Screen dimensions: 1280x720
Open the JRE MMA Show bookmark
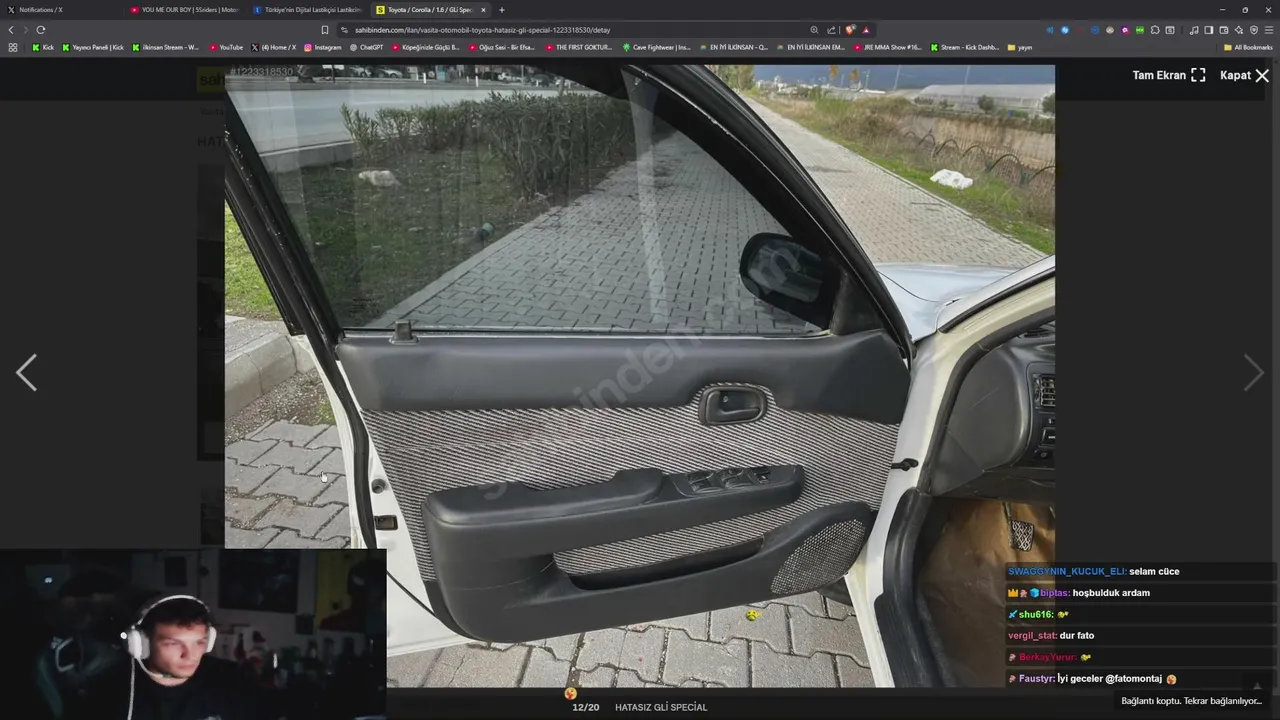click(x=888, y=47)
